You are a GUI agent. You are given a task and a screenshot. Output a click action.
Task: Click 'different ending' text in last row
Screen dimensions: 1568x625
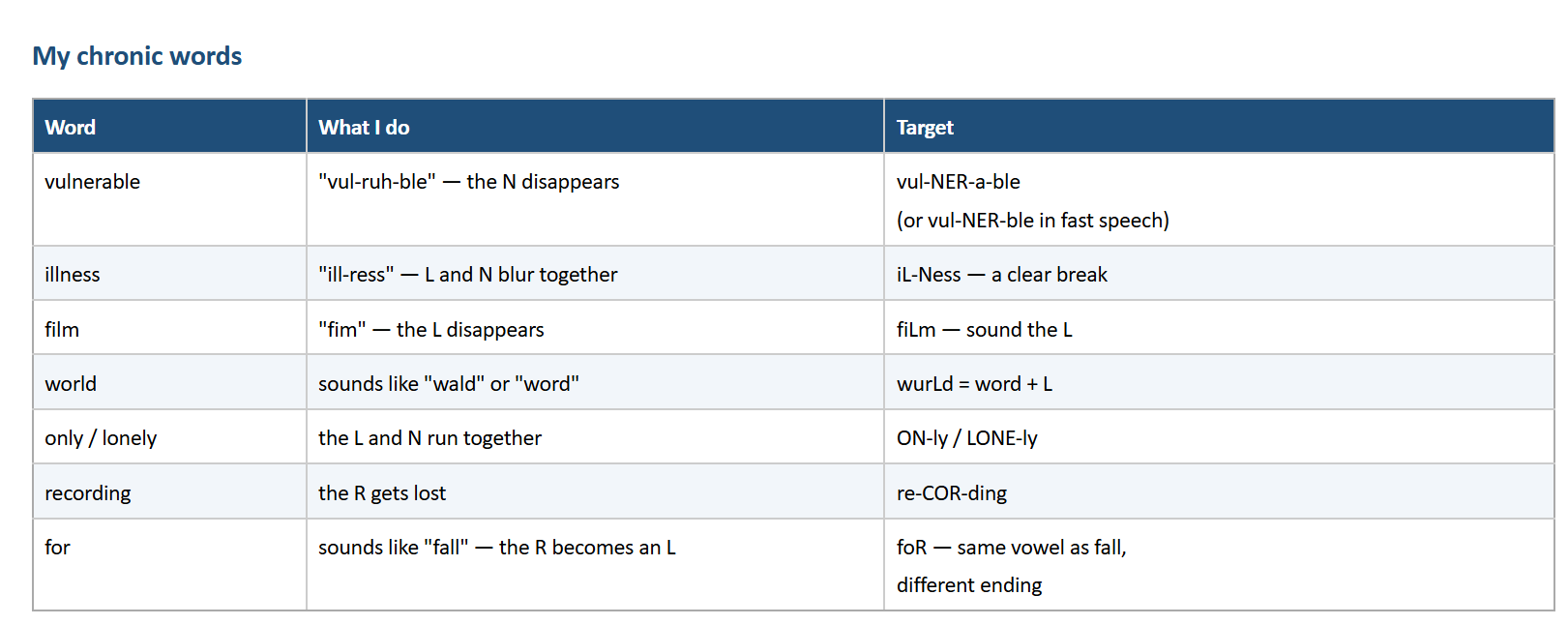(969, 585)
